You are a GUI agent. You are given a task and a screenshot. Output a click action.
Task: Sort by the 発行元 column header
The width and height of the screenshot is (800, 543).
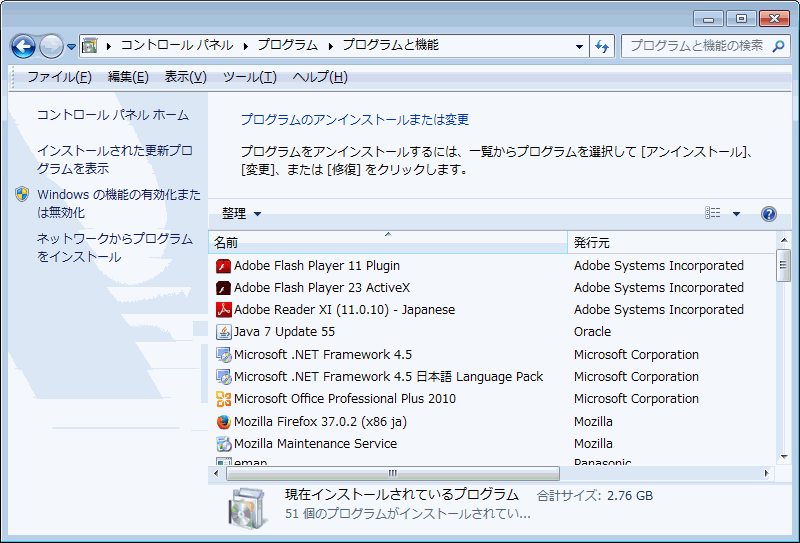[671, 242]
